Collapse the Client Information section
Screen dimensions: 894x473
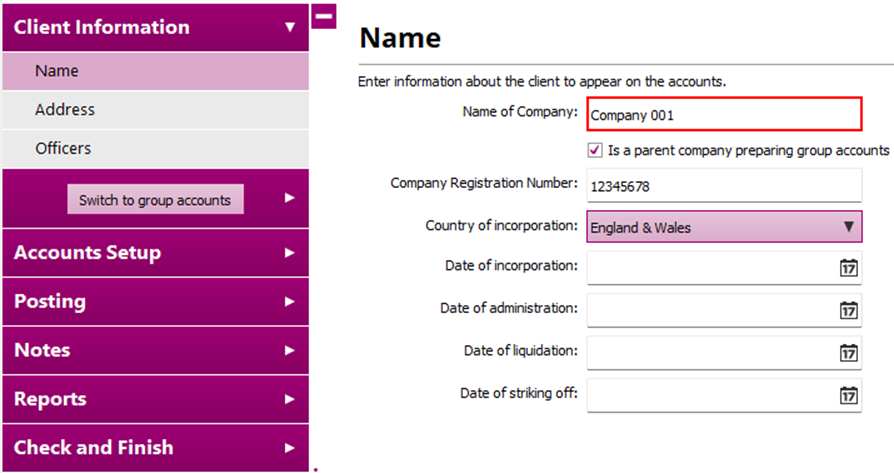coord(290,27)
